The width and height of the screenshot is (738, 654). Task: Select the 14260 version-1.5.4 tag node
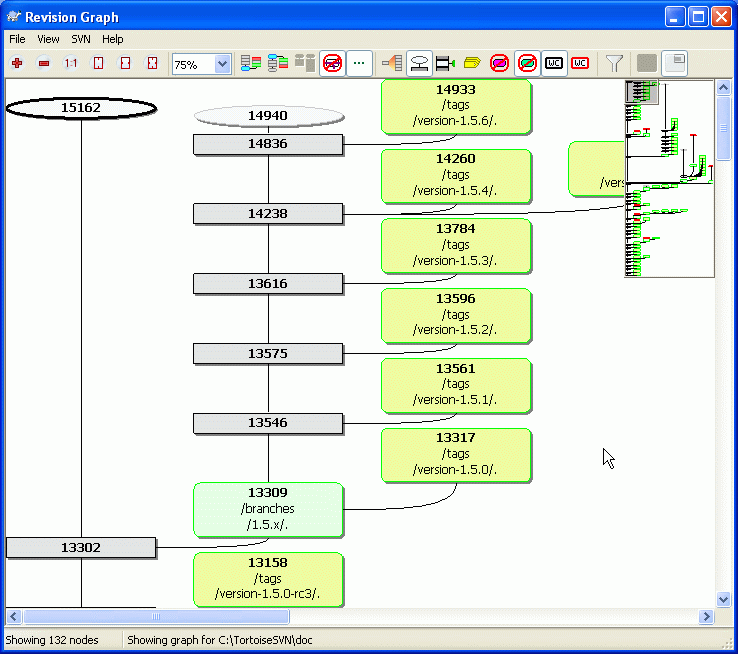point(456,176)
